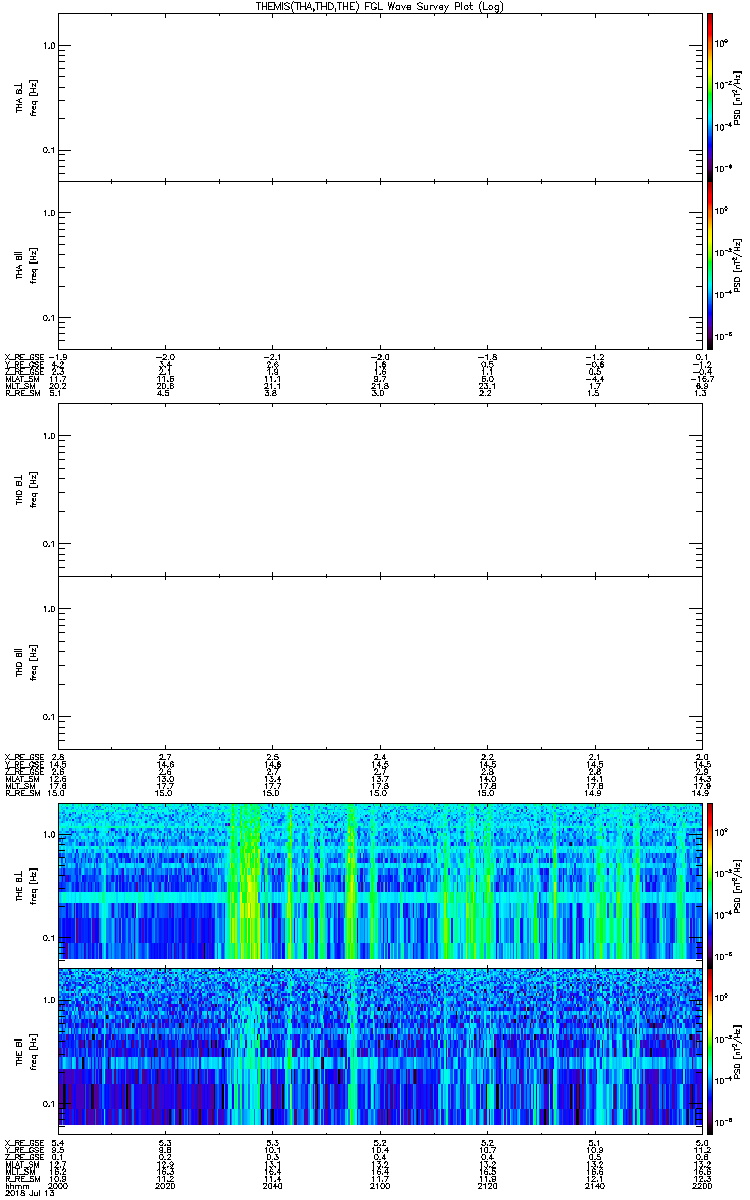Click the 0.1 tick on THD B‖ axis

(48, 717)
